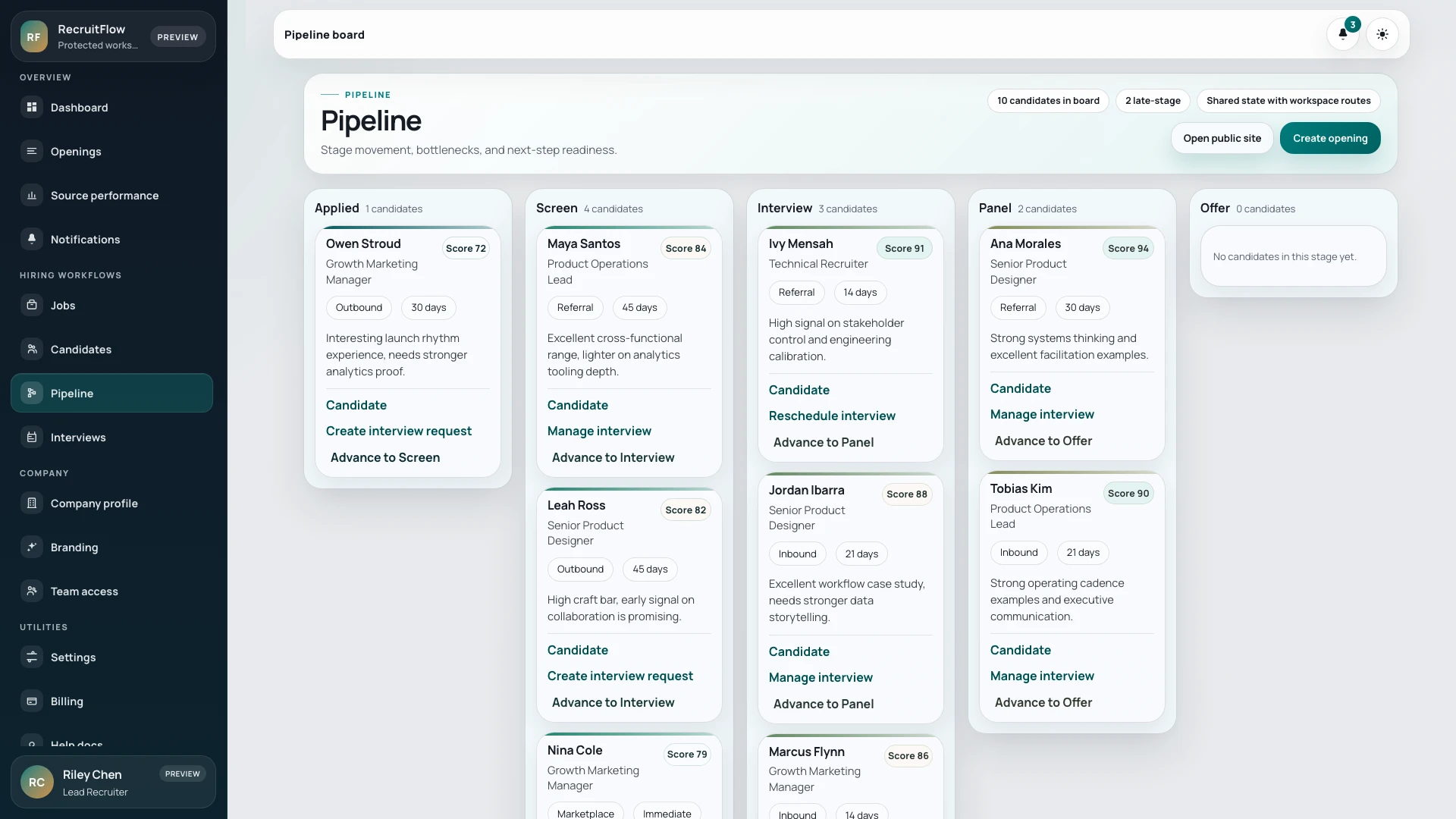
Task: Open Interviews in the sidebar
Action: point(111,437)
